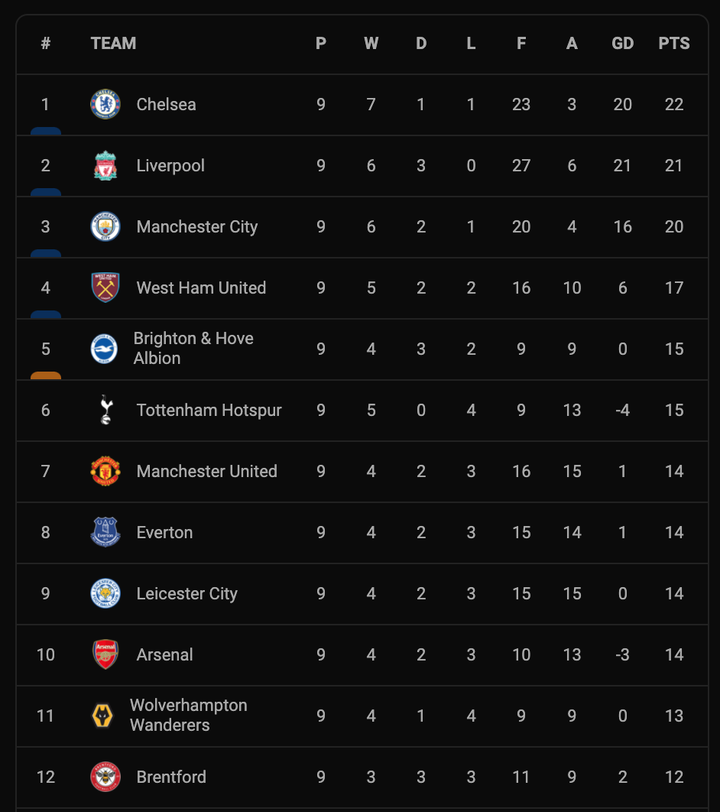Click the Wolverhampton Wanderers wolf crest

[x=102, y=716]
